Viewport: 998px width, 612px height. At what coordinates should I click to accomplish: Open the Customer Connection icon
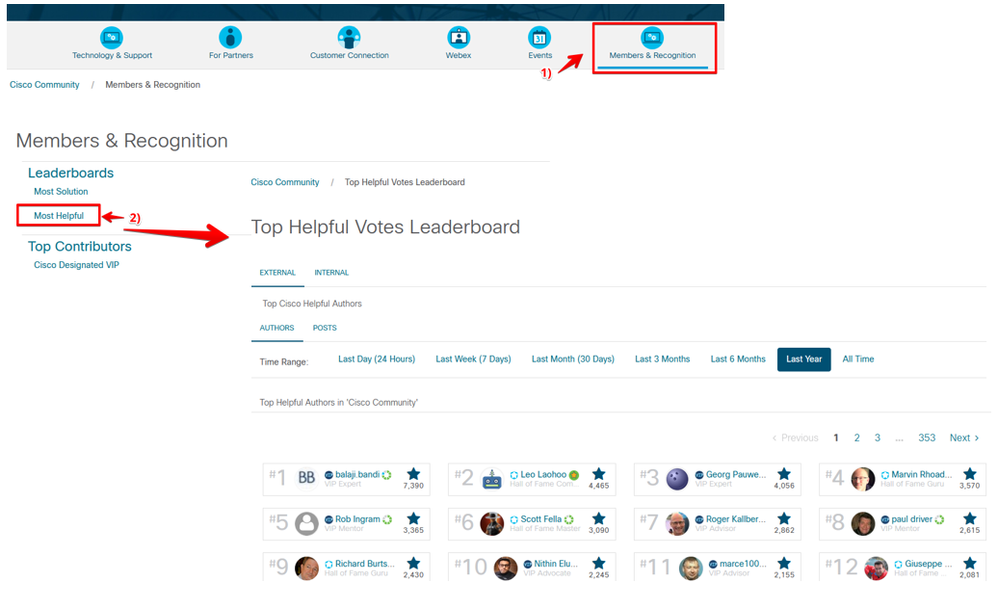[x=349, y=38]
